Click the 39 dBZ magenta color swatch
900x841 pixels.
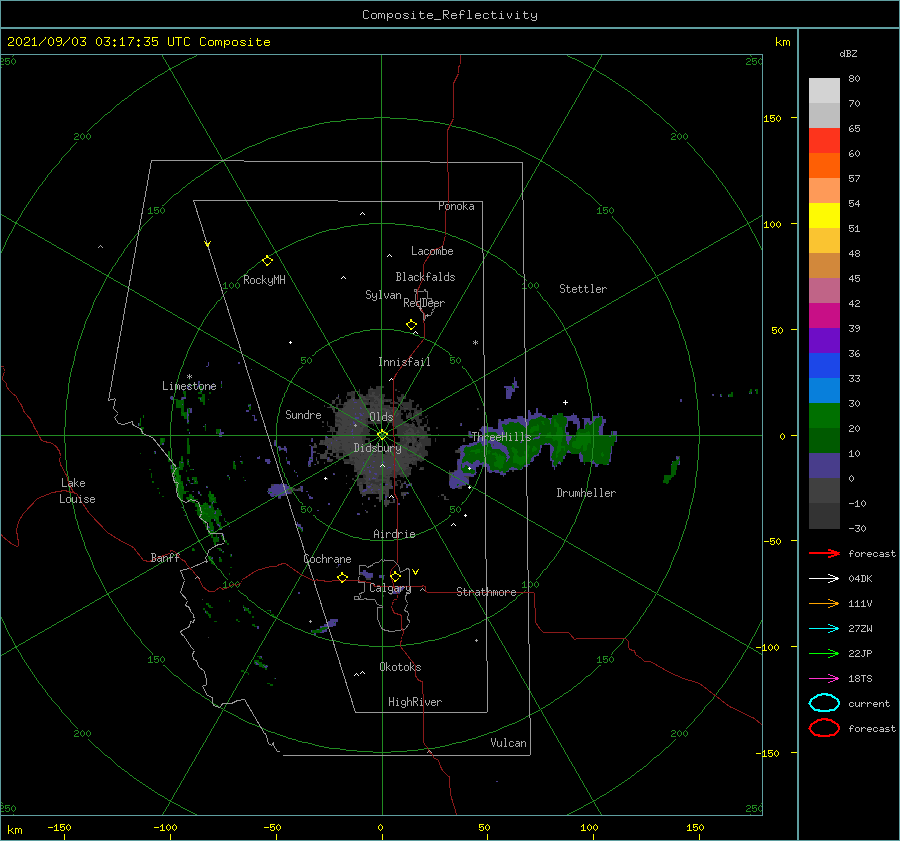pyautogui.click(x=824, y=316)
